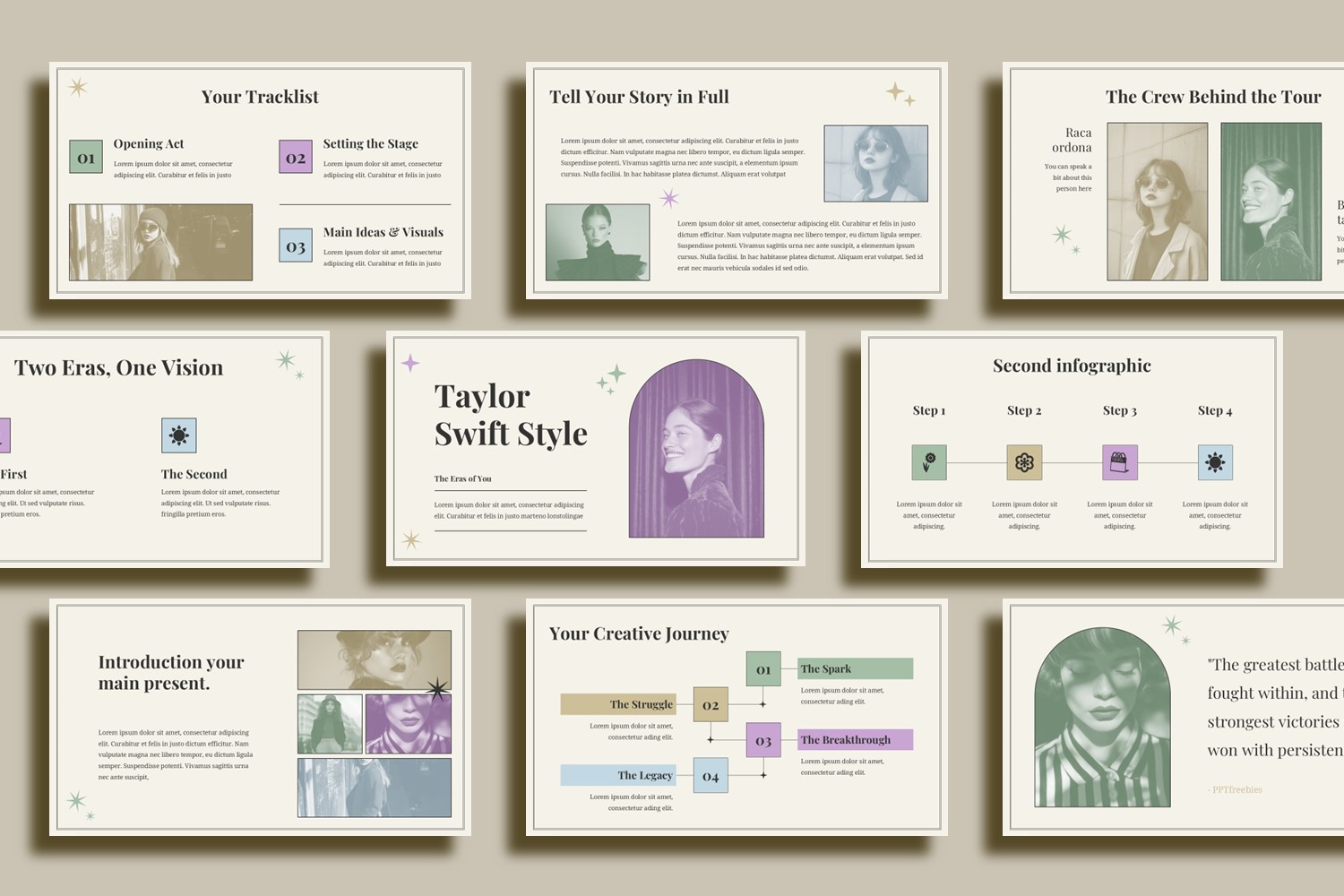Viewport: 1344px width, 896px height.
Task: Select the Opening Act subtitle
Action: (149, 143)
